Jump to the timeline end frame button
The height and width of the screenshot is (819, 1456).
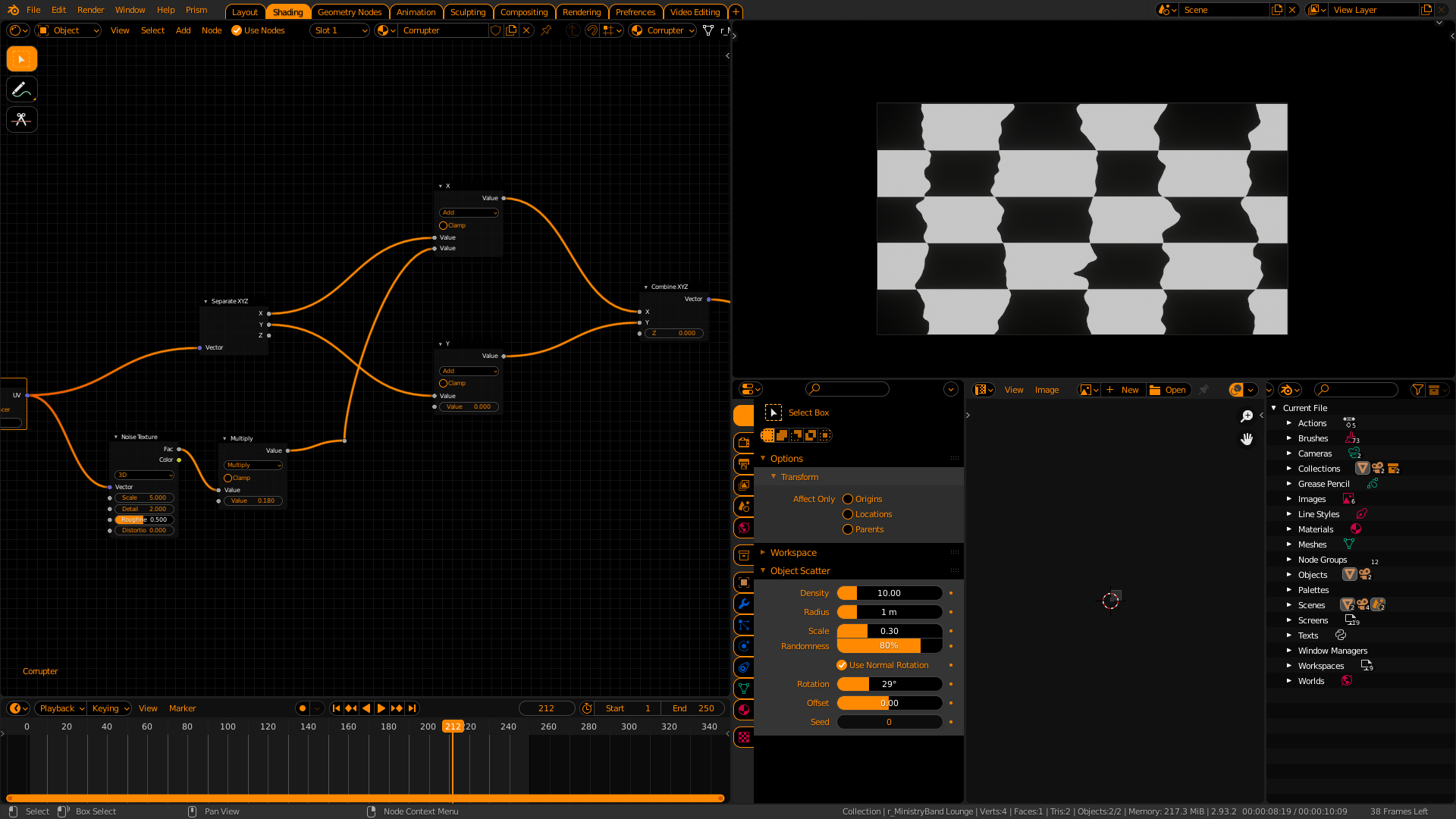tap(412, 708)
